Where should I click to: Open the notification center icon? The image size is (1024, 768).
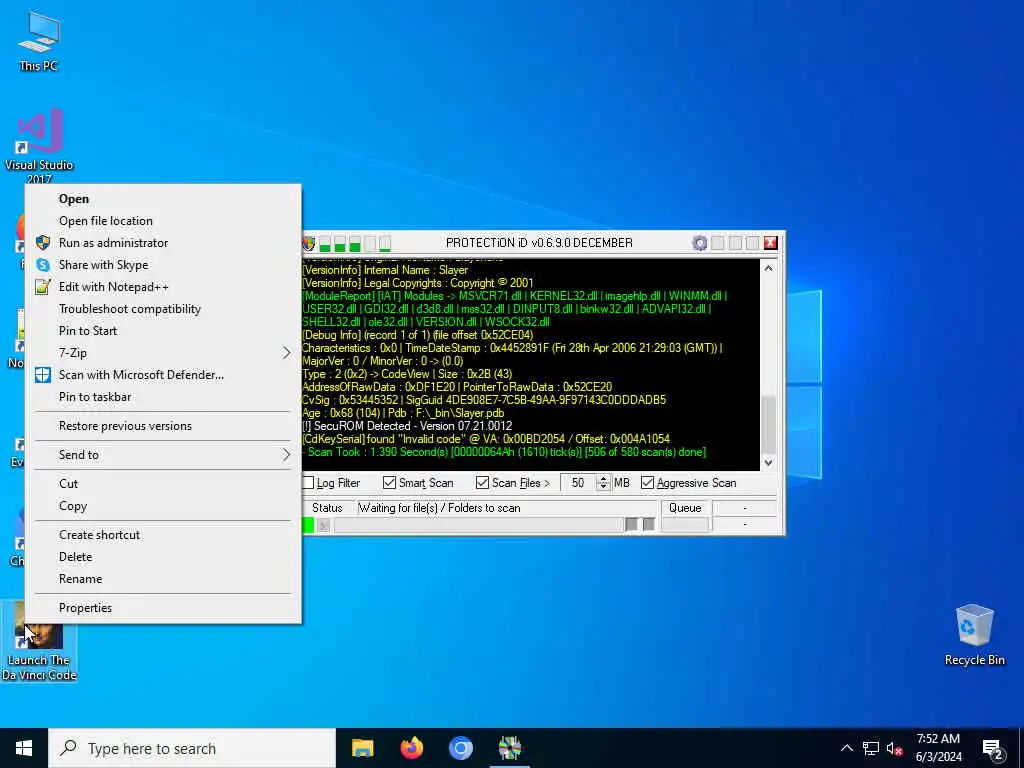993,749
